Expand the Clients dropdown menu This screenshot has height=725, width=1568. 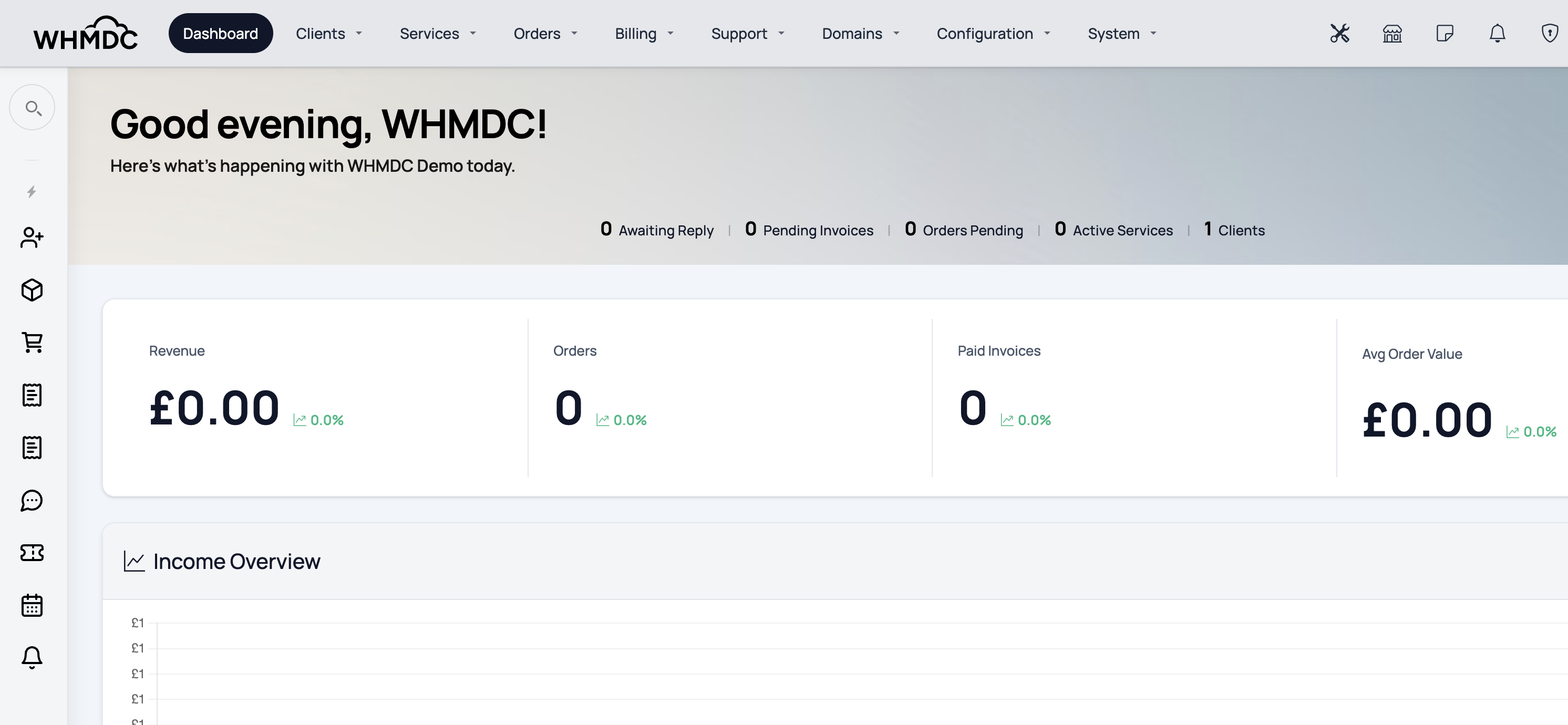tap(329, 34)
